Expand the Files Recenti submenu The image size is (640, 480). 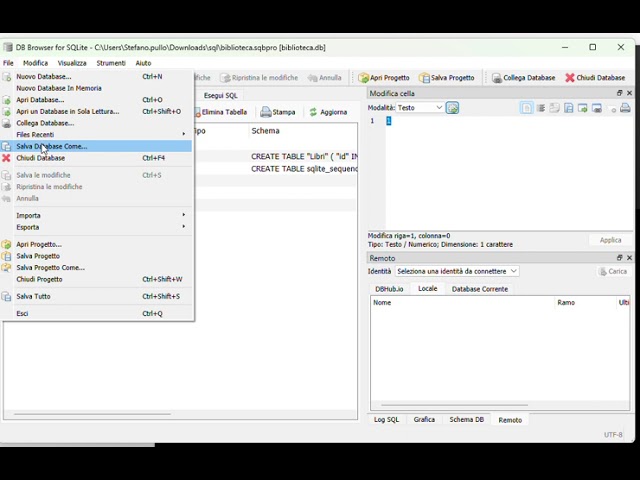pos(96,134)
